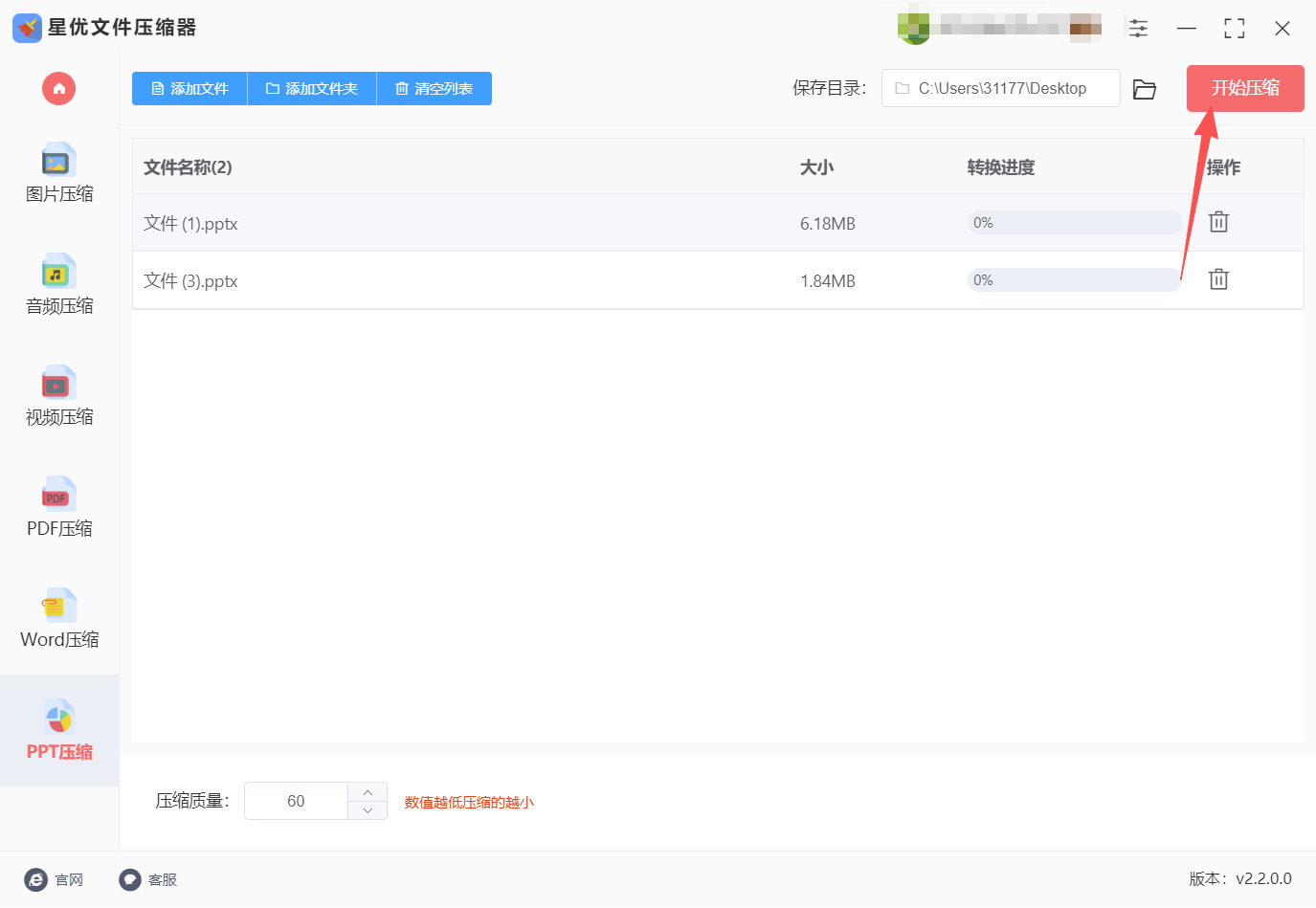The height and width of the screenshot is (908, 1316).
Task: Browse save folder with folder icon
Action: click(x=1145, y=88)
